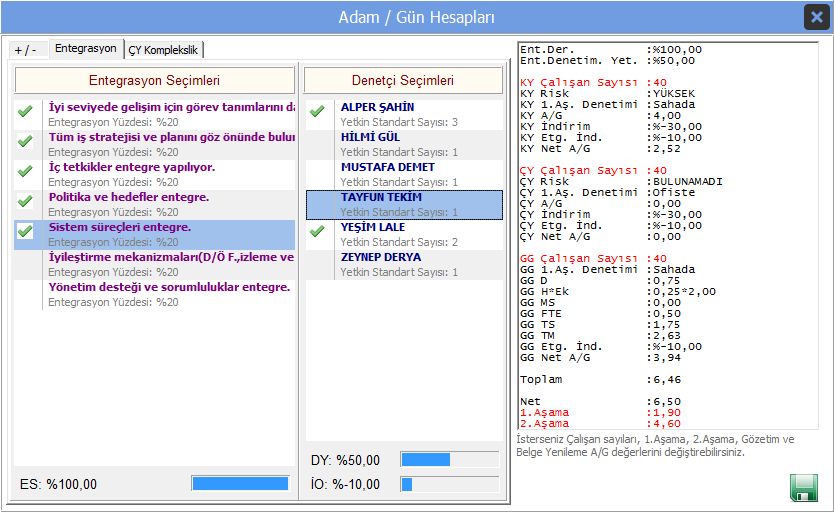This screenshot has width=834, height=512.
Task: Open the ÇY Komplekslik tab
Action: pyautogui.click(x=163, y=50)
